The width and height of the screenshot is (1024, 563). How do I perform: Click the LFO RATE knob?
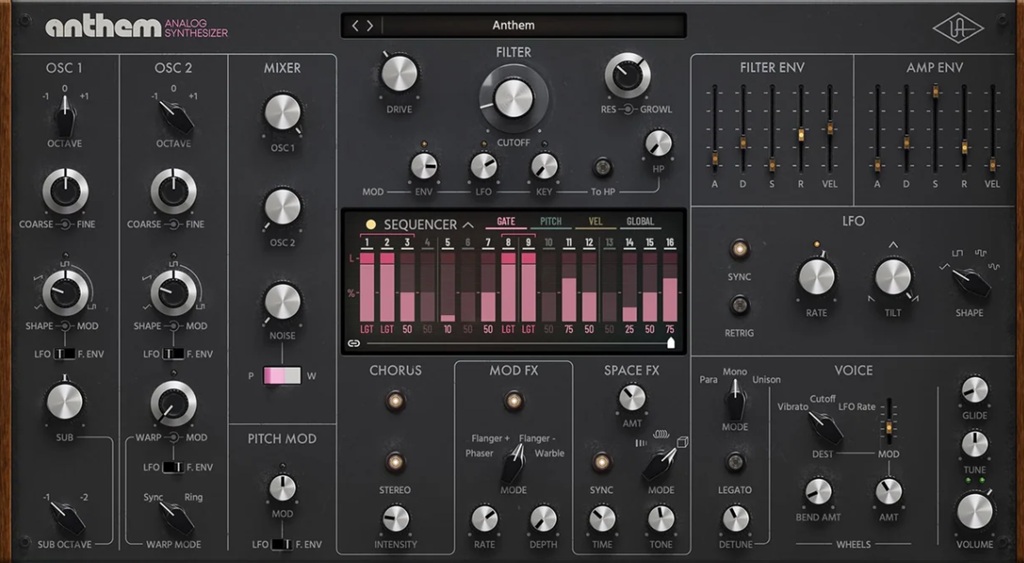816,277
